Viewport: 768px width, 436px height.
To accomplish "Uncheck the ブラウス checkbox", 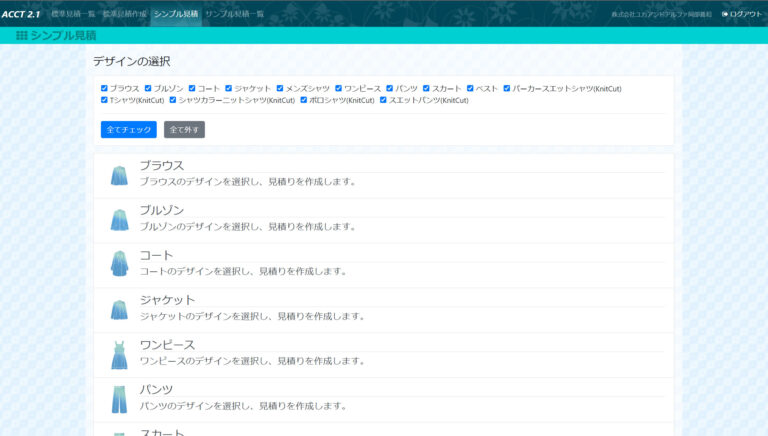I will tap(104, 88).
